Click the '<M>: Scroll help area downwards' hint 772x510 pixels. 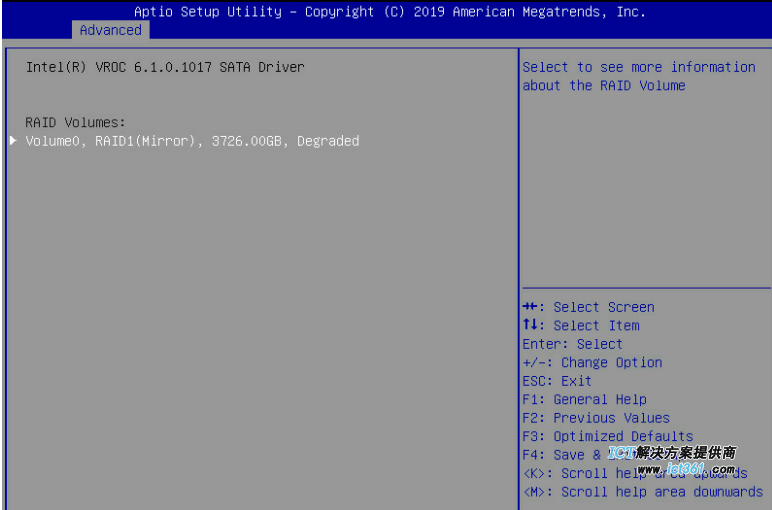[x=643, y=492]
